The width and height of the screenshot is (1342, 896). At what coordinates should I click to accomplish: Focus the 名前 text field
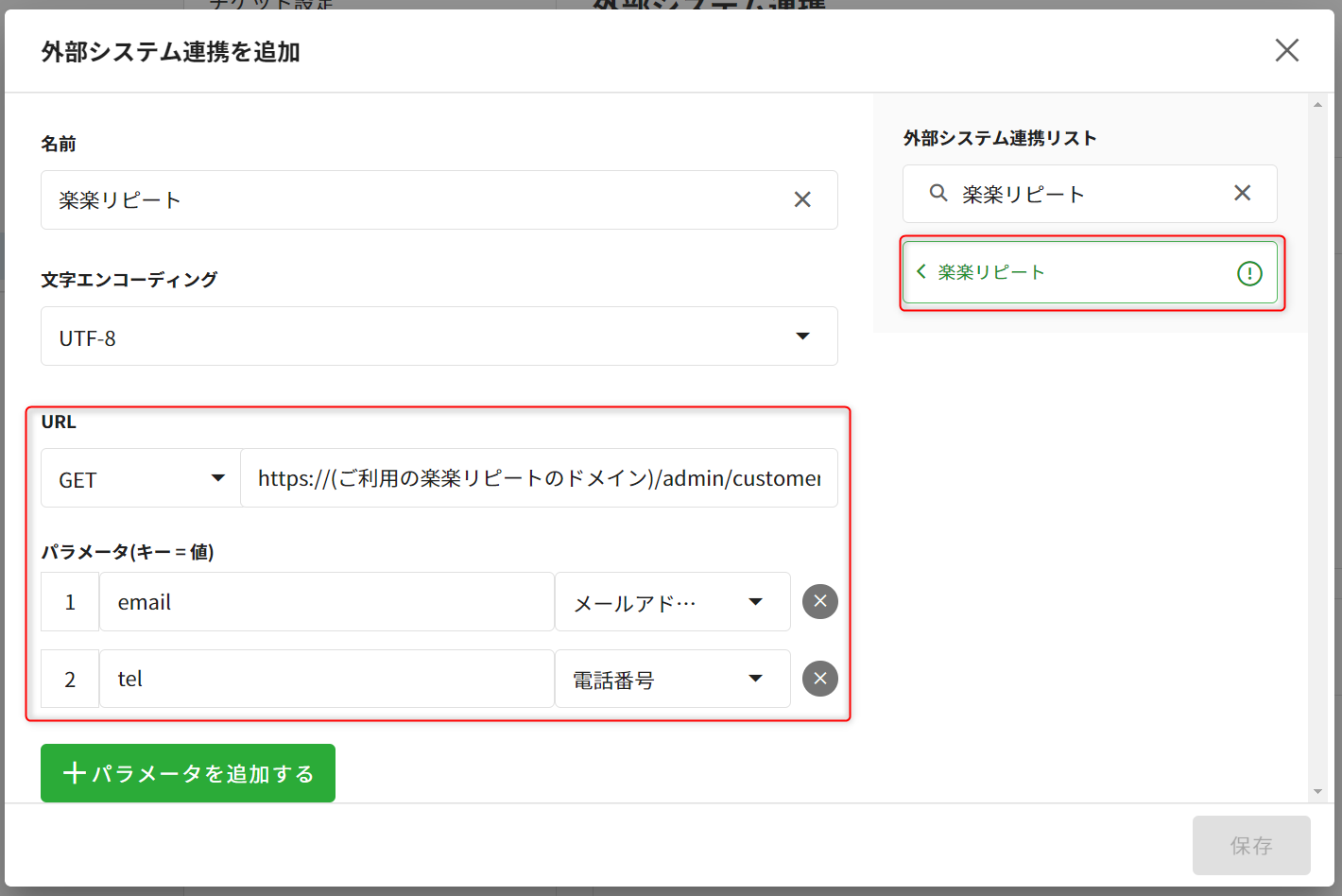416,199
